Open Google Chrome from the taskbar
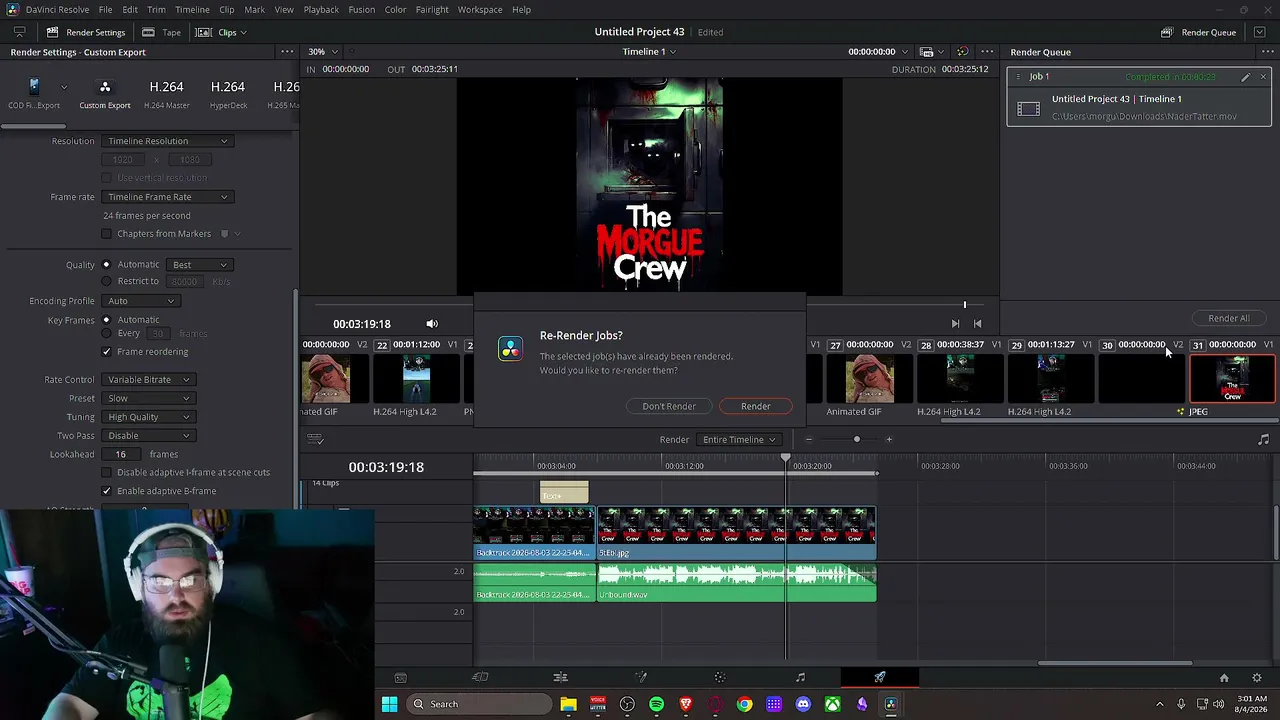1280x720 pixels. coord(744,704)
